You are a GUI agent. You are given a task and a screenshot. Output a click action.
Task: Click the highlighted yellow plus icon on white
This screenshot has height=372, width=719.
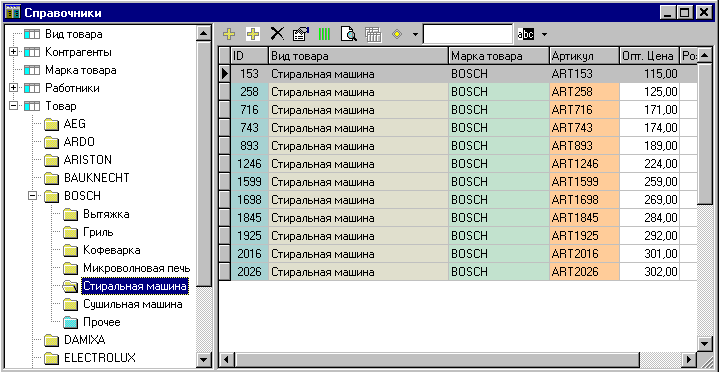253,34
